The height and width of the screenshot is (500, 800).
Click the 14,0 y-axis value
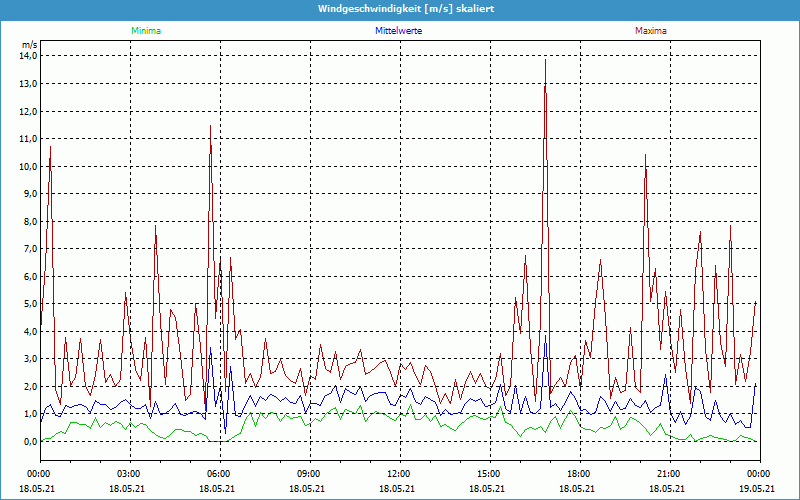click(x=28, y=56)
